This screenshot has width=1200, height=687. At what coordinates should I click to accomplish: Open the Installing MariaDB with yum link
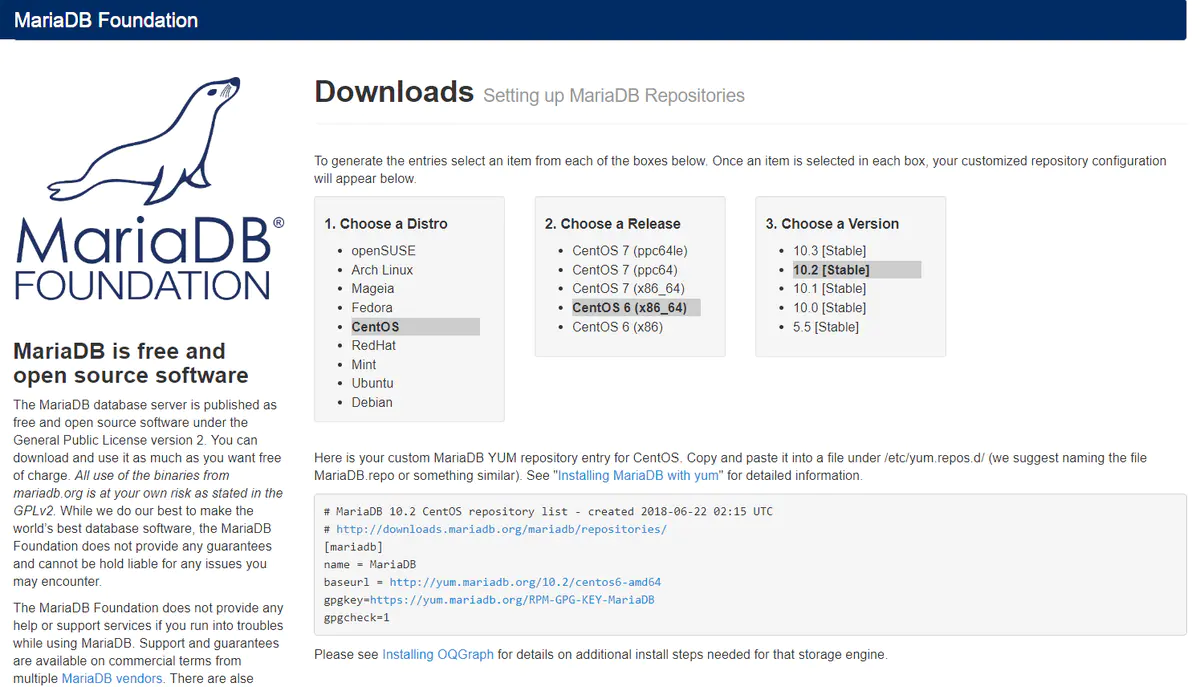tap(639, 476)
